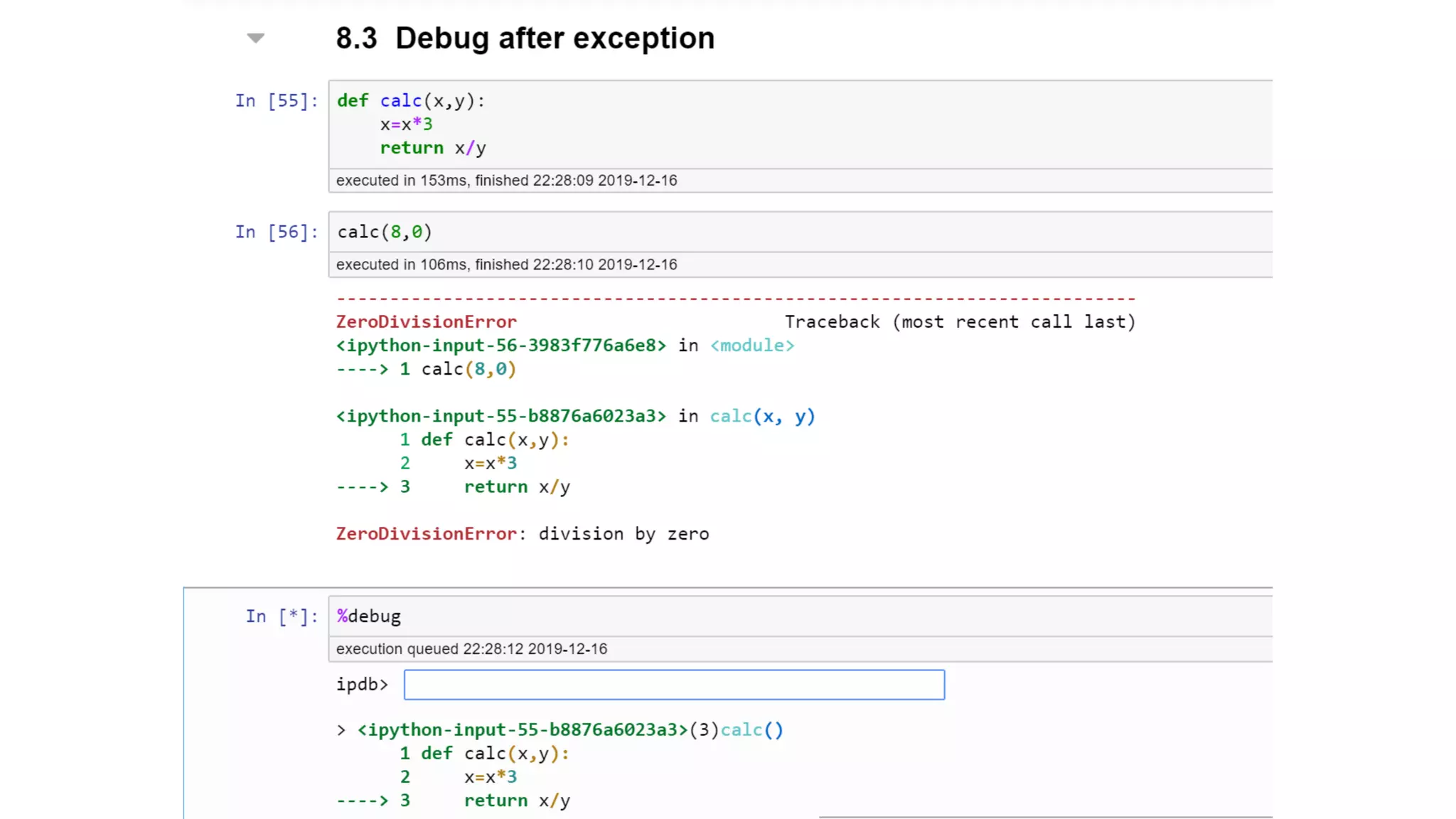
Task: Click 'Traceback (most recent call last)' text
Action: 960,322
